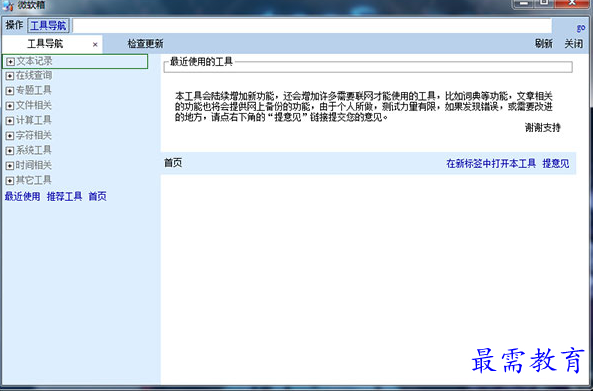Viewport: 593px width, 392px height.
Task: Click 在新标签中打开本工具 link
Action: click(x=491, y=163)
